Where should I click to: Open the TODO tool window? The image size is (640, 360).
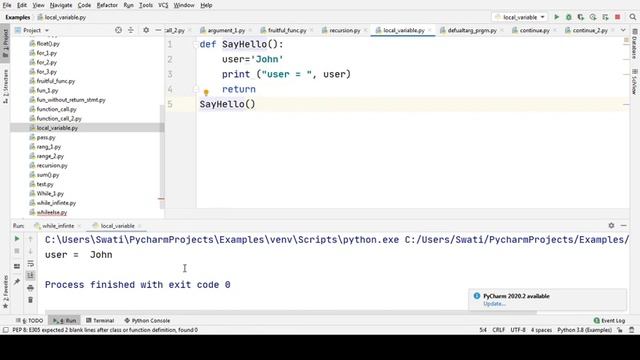(29, 320)
